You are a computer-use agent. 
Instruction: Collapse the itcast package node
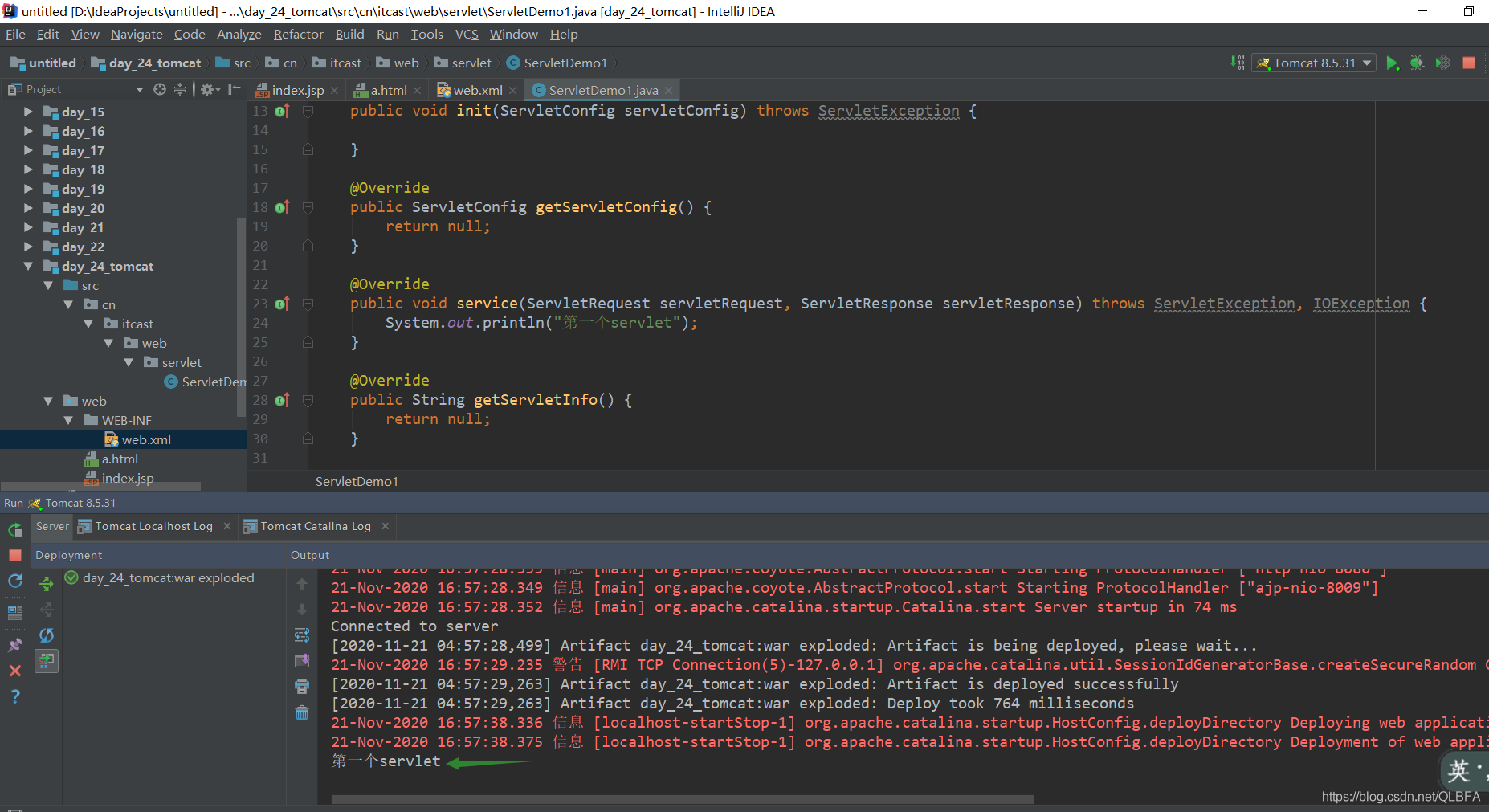(88, 324)
